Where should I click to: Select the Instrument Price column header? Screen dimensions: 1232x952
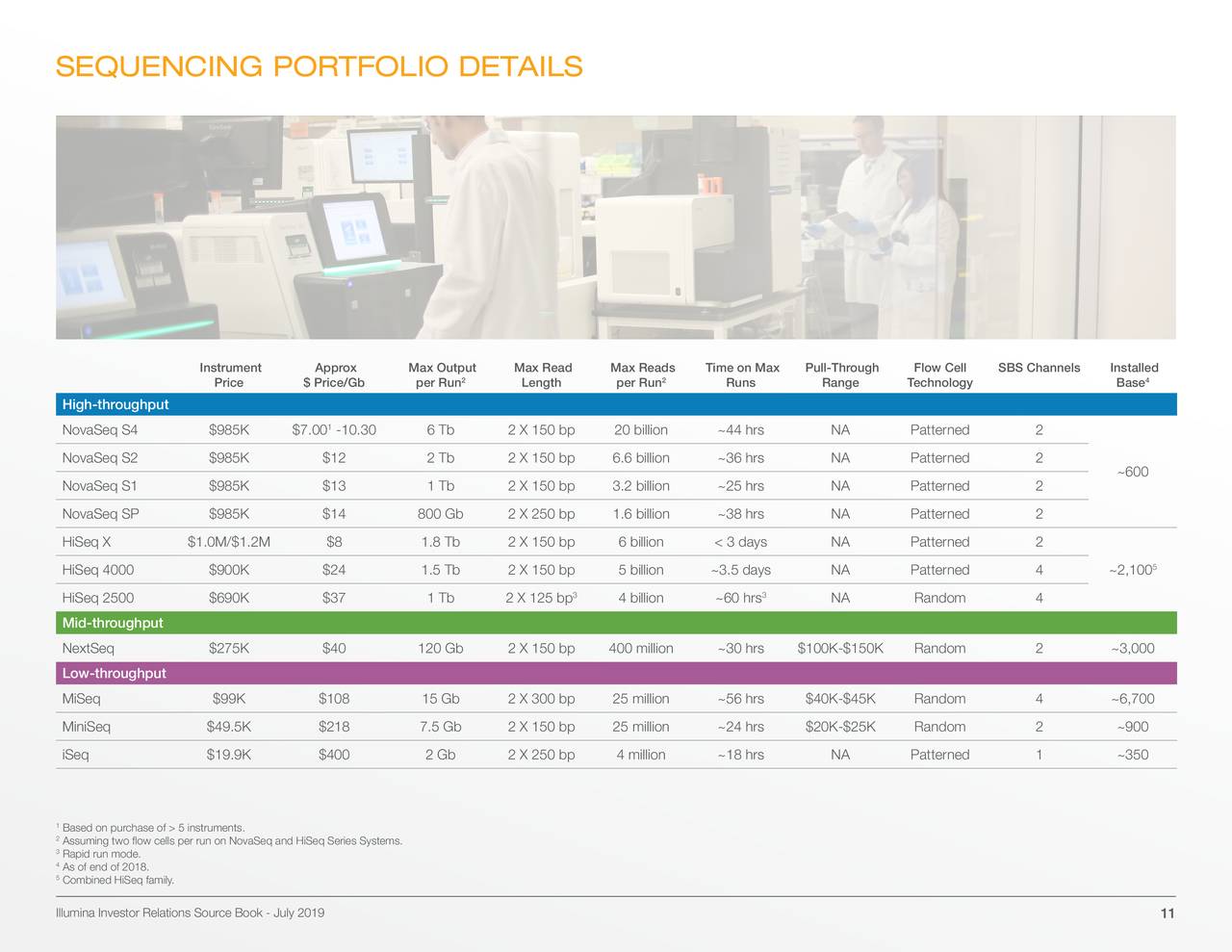(x=230, y=375)
